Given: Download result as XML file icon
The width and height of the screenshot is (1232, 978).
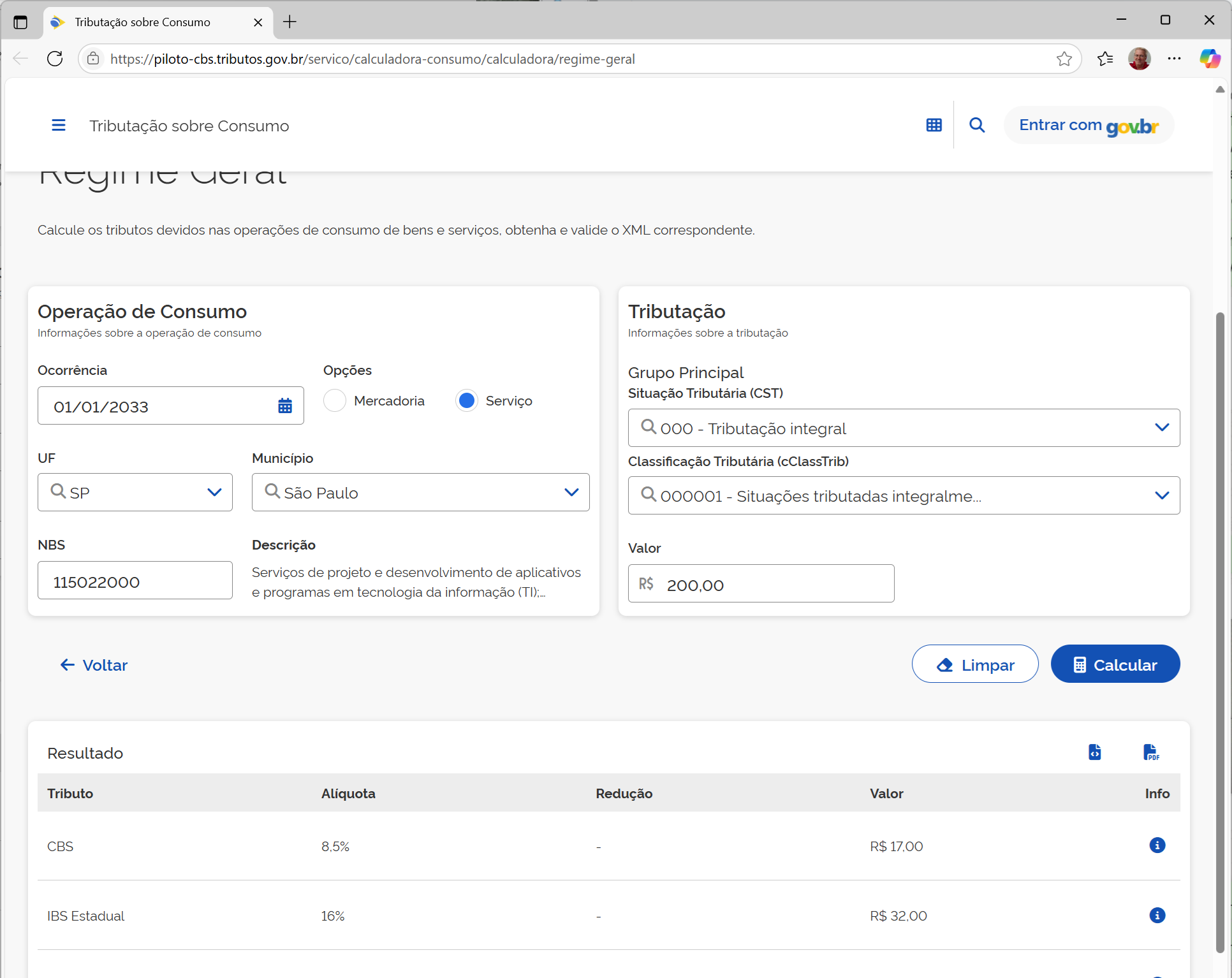Looking at the screenshot, I should (1094, 752).
